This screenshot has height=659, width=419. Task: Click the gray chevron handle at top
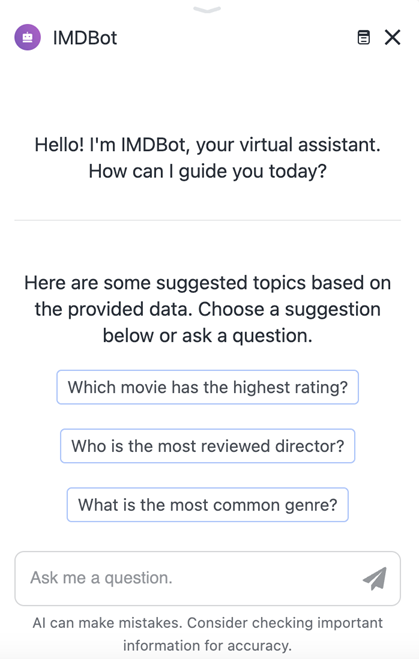click(x=207, y=10)
